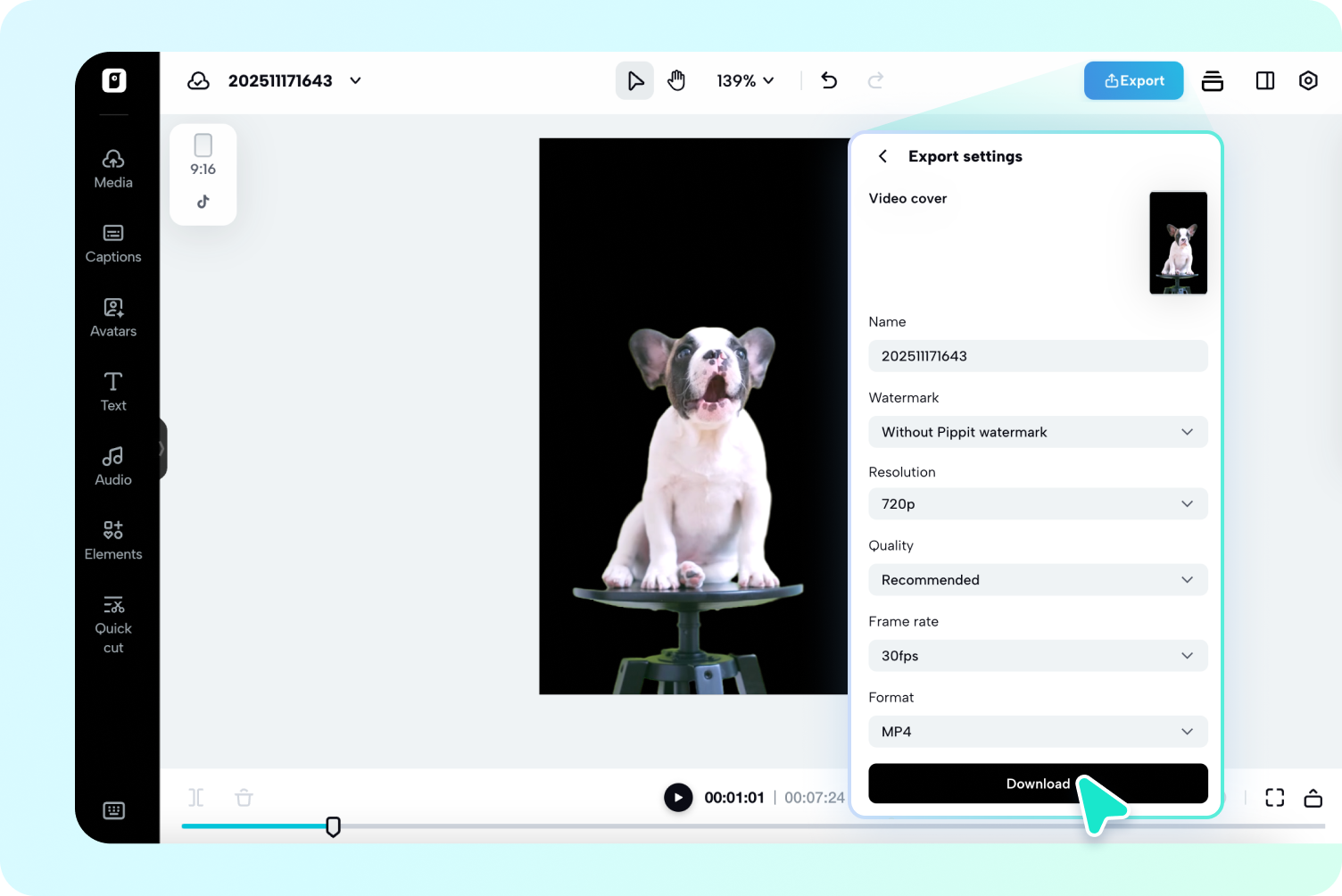Open the Frame rate 30fps dropdown
The width and height of the screenshot is (1342, 896).
pyautogui.click(x=1038, y=655)
